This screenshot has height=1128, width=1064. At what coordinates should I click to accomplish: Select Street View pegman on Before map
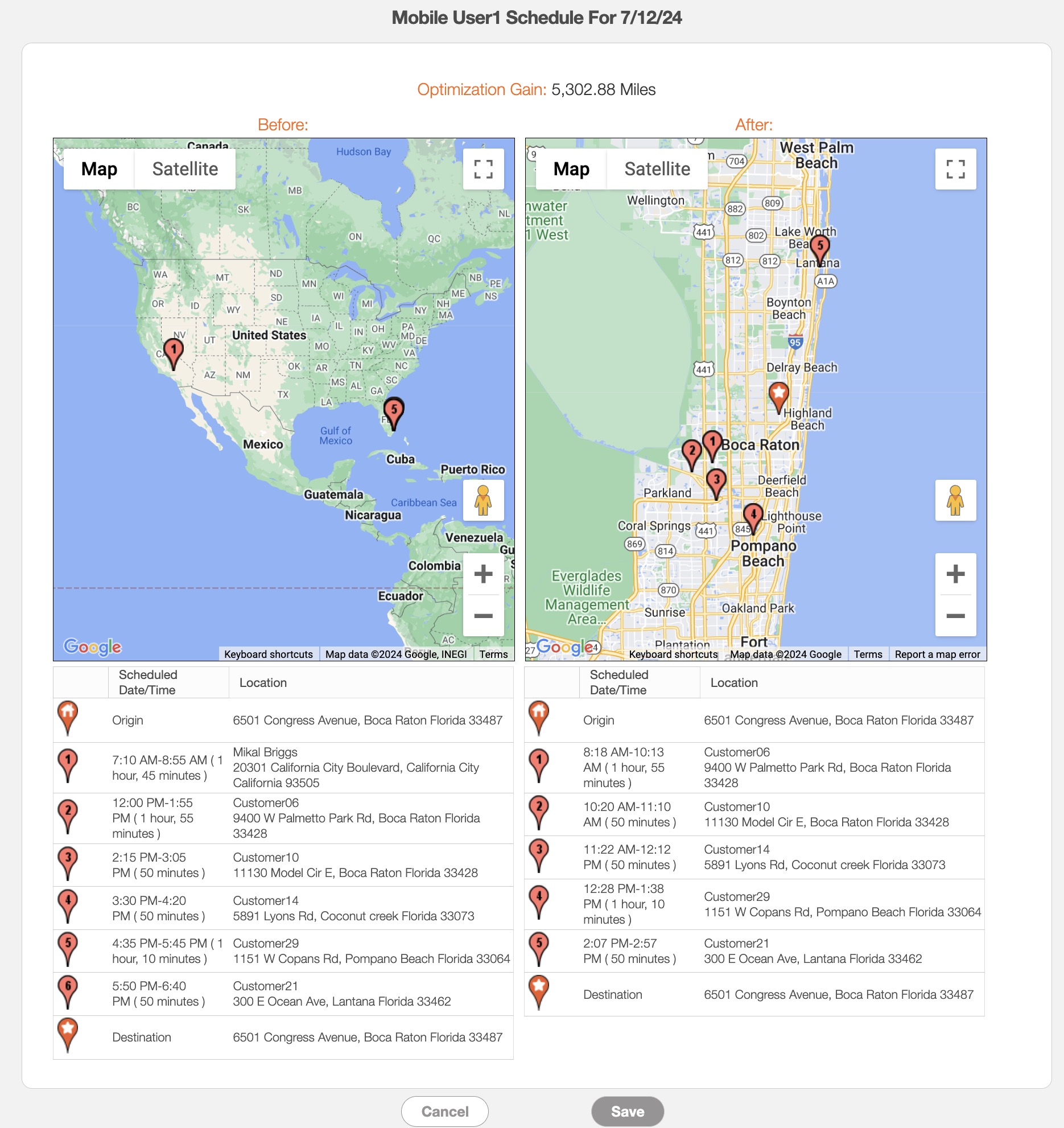(x=483, y=500)
